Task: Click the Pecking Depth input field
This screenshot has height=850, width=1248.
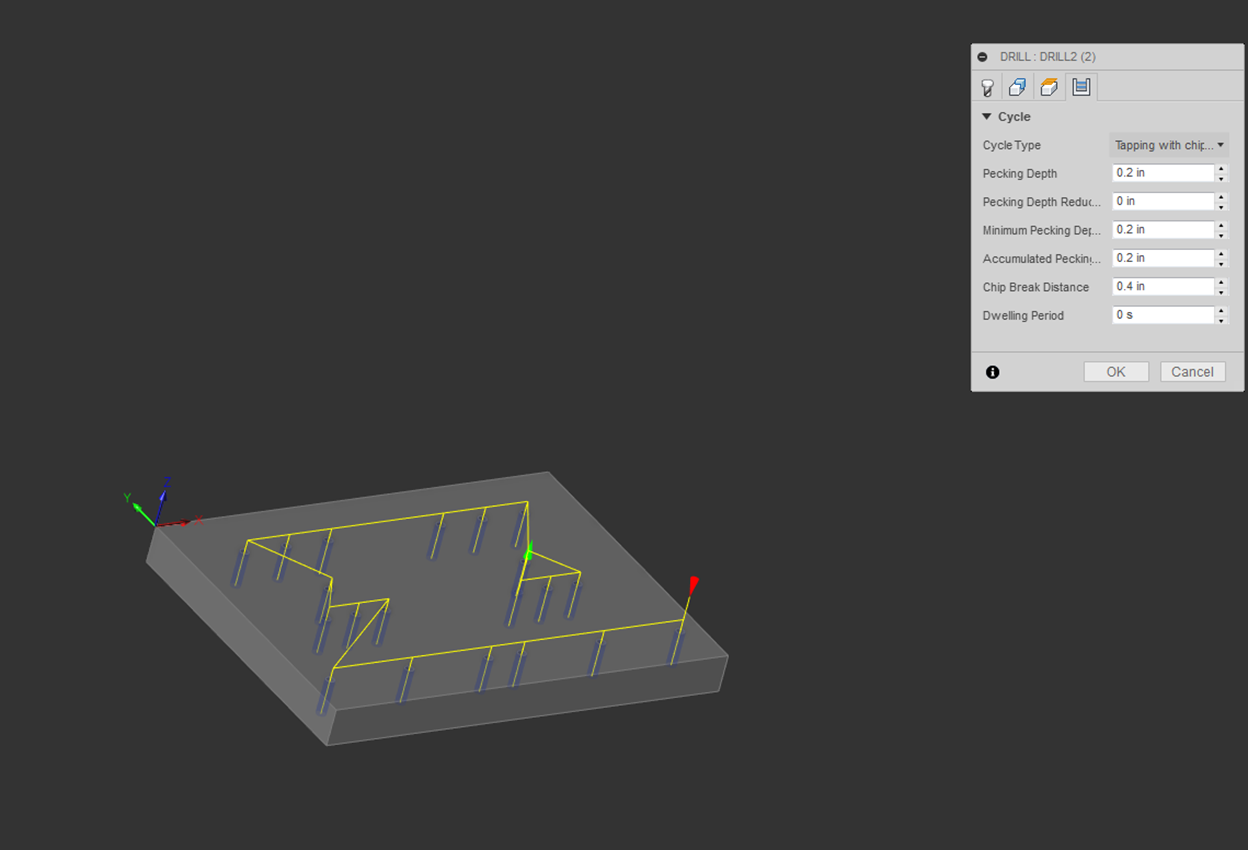Action: pos(1162,173)
